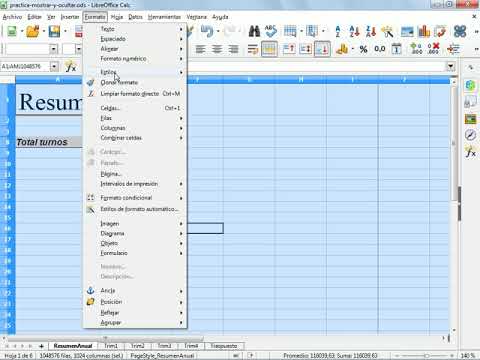Apply percent format with the % icon

click(x=363, y=50)
